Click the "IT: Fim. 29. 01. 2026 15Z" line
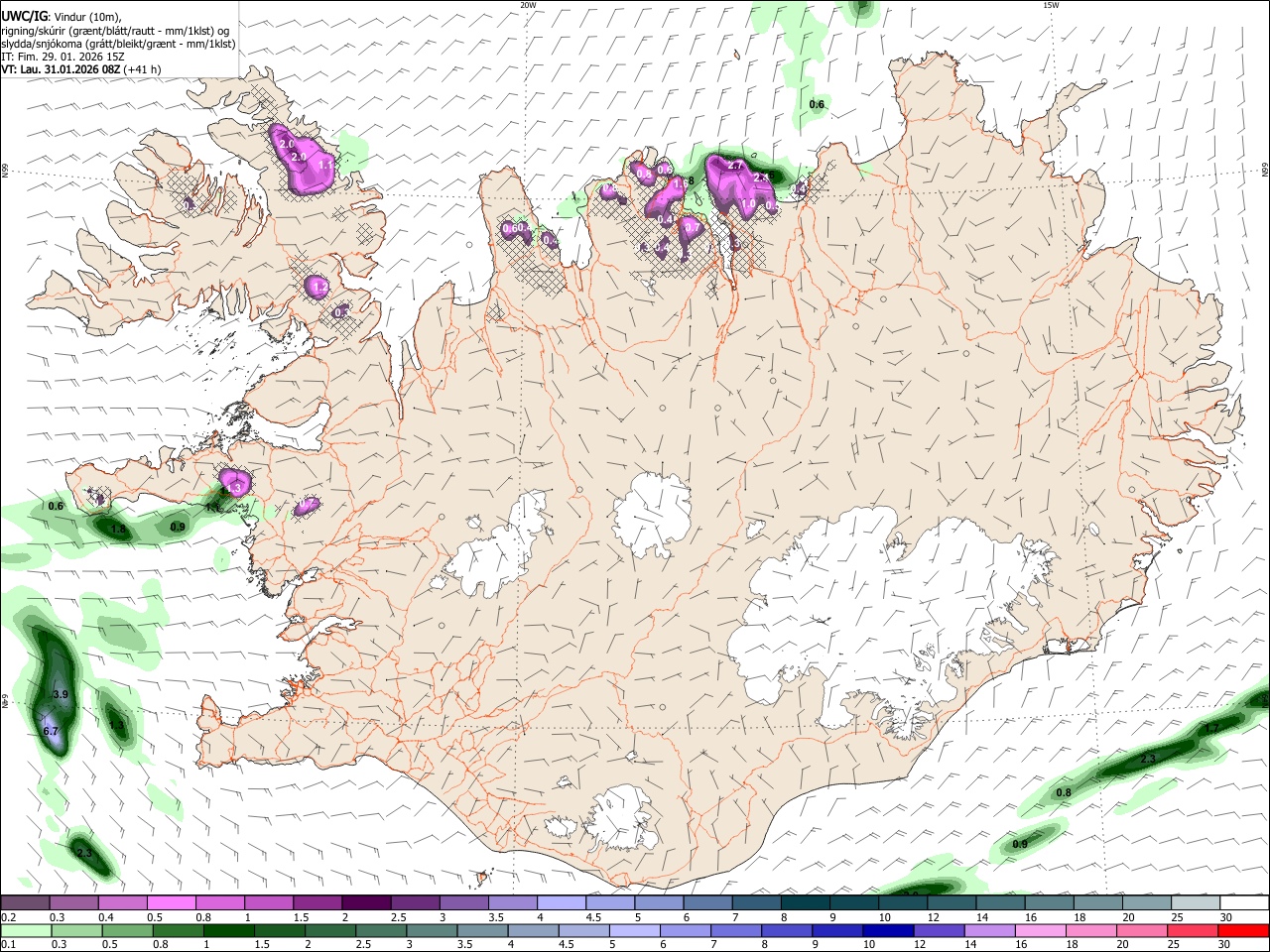 63,57
